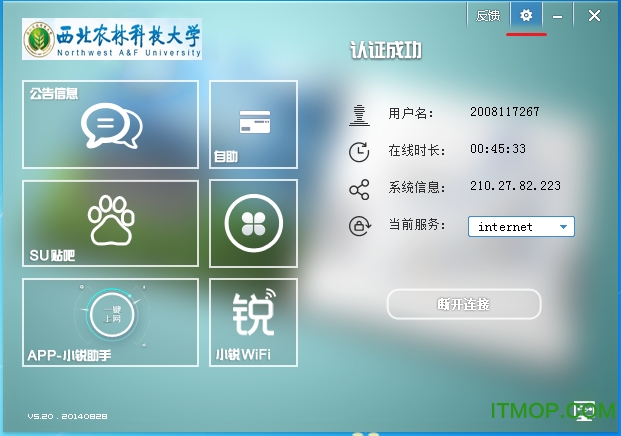Click the username value 2008117267
The width and height of the screenshot is (621, 436).
pos(504,112)
